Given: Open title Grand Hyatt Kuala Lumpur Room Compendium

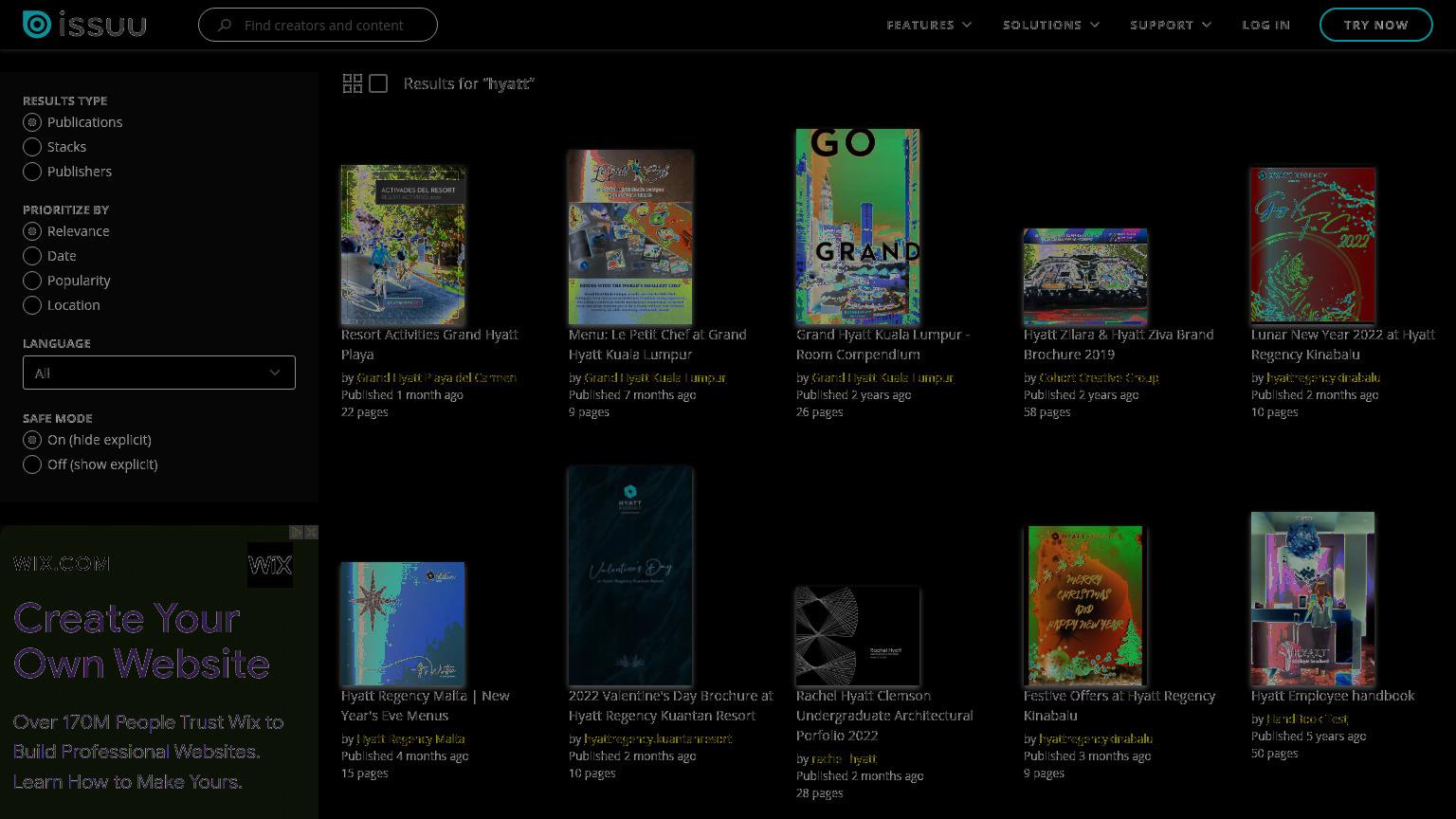Looking at the screenshot, I should tap(883, 344).
